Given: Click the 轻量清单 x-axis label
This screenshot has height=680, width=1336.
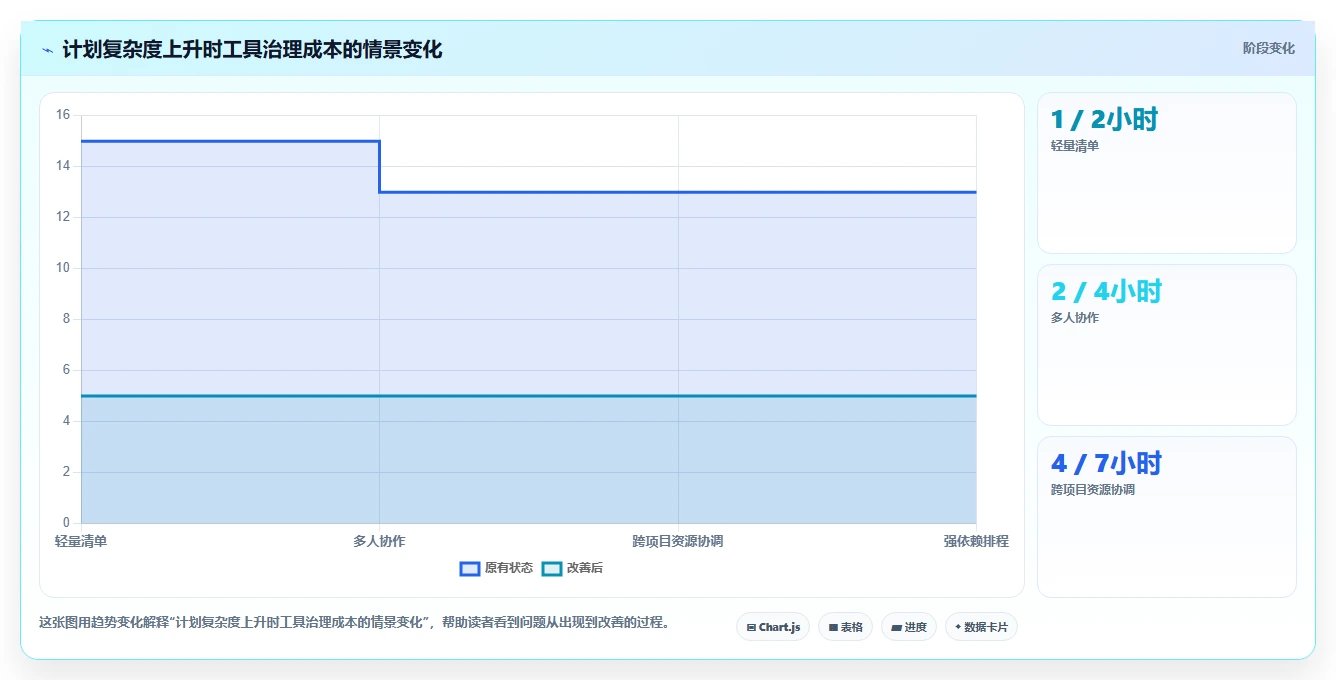Looking at the screenshot, I should [81, 541].
